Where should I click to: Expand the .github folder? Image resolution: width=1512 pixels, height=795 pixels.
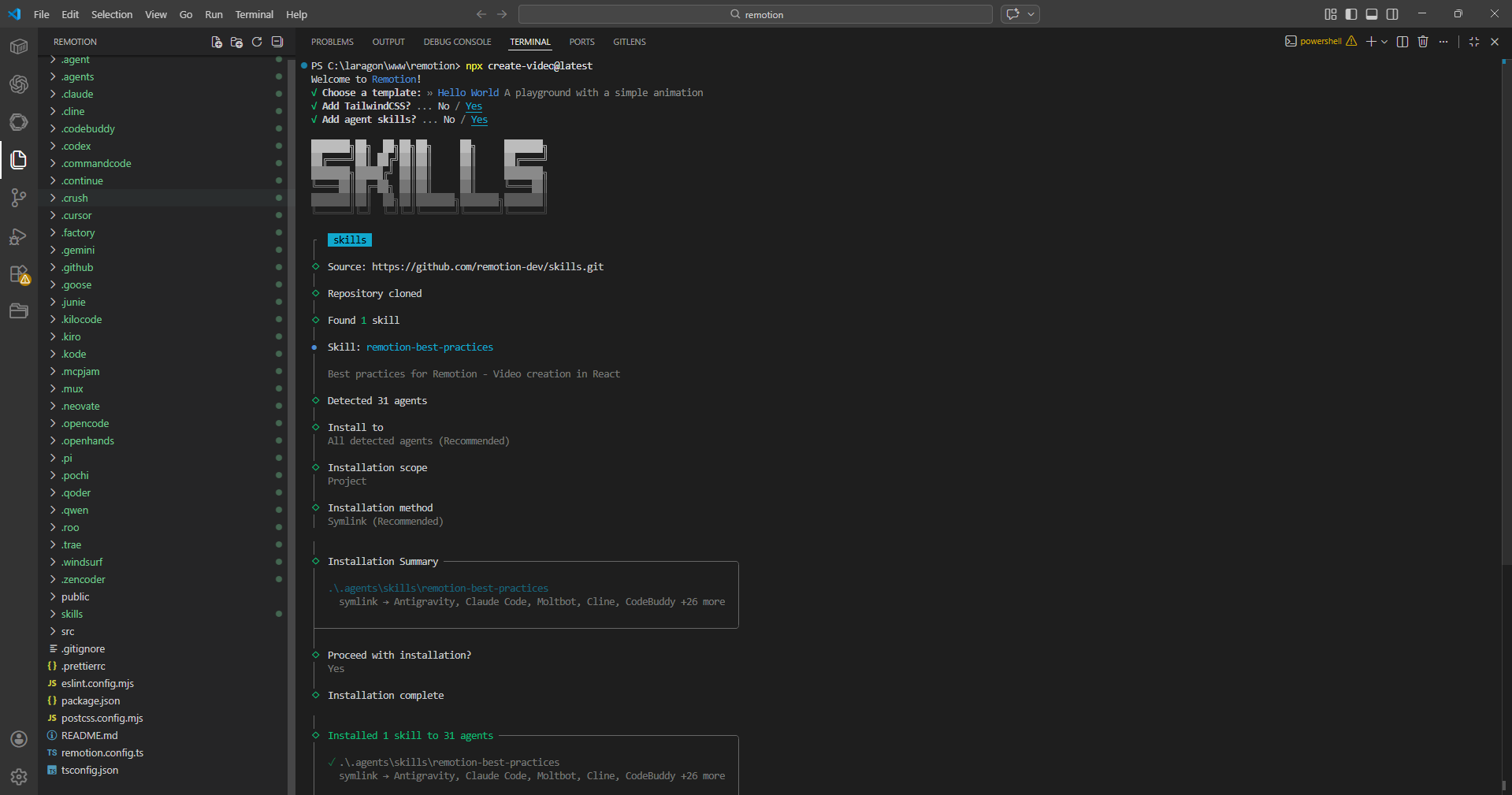click(x=78, y=268)
